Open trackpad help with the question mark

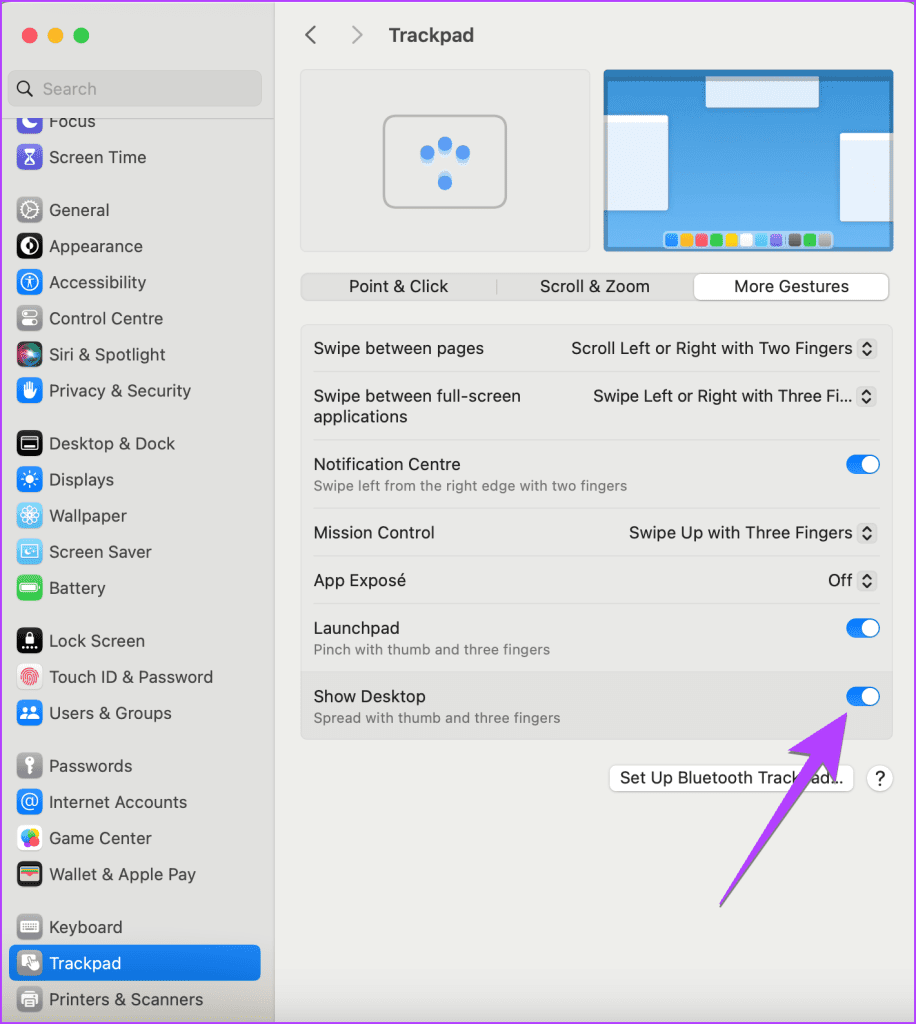[879, 778]
